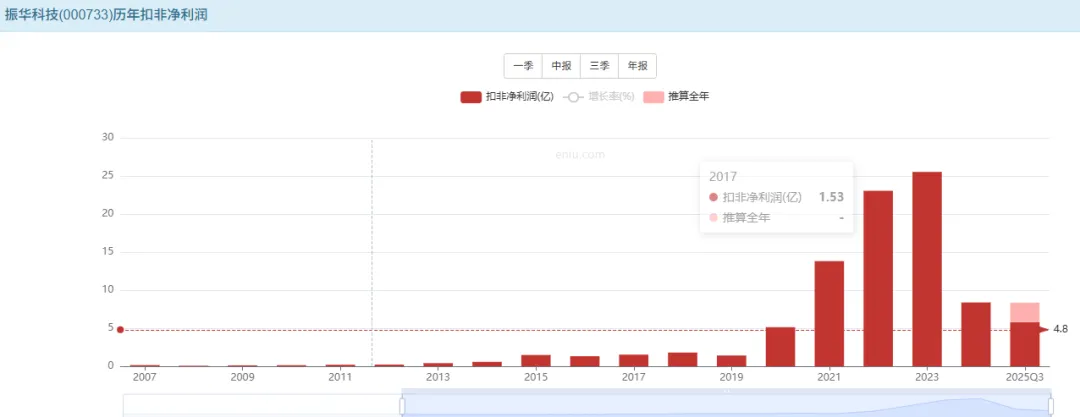Click the right handle of the zoom slider
1080x417 pixels.
pyautogui.click(x=1050, y=406)
